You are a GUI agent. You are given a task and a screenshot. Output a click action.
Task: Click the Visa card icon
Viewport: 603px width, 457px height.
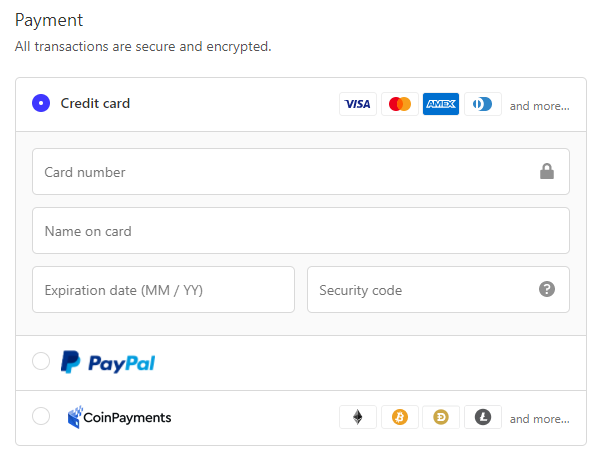pyautogui.click(x=358, y=104)
